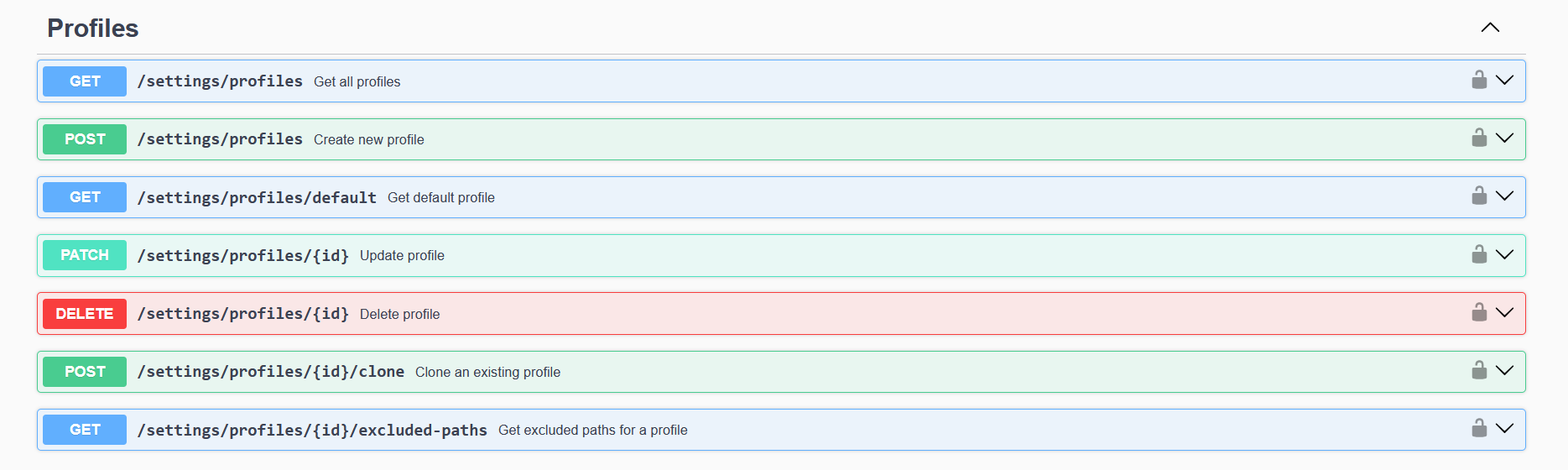Click the Profiles section heading

tap(93, 29)
